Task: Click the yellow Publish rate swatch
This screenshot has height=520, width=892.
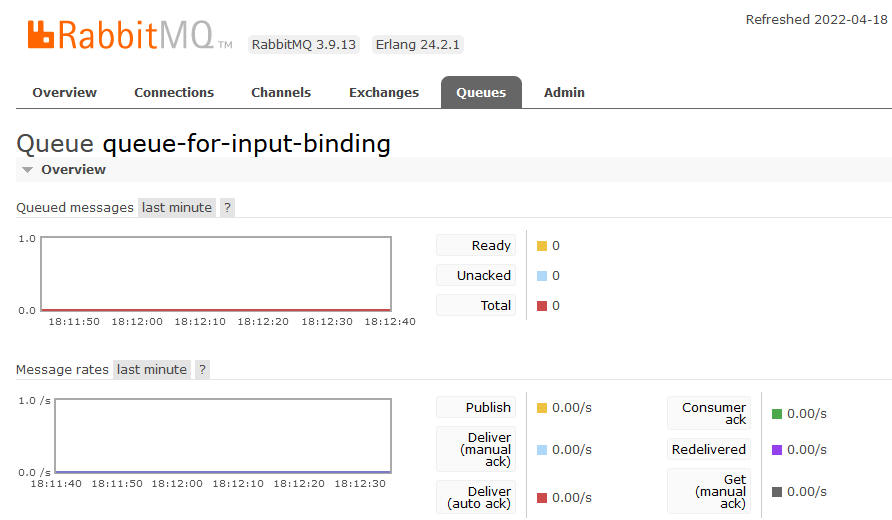Action: (542, 408)
